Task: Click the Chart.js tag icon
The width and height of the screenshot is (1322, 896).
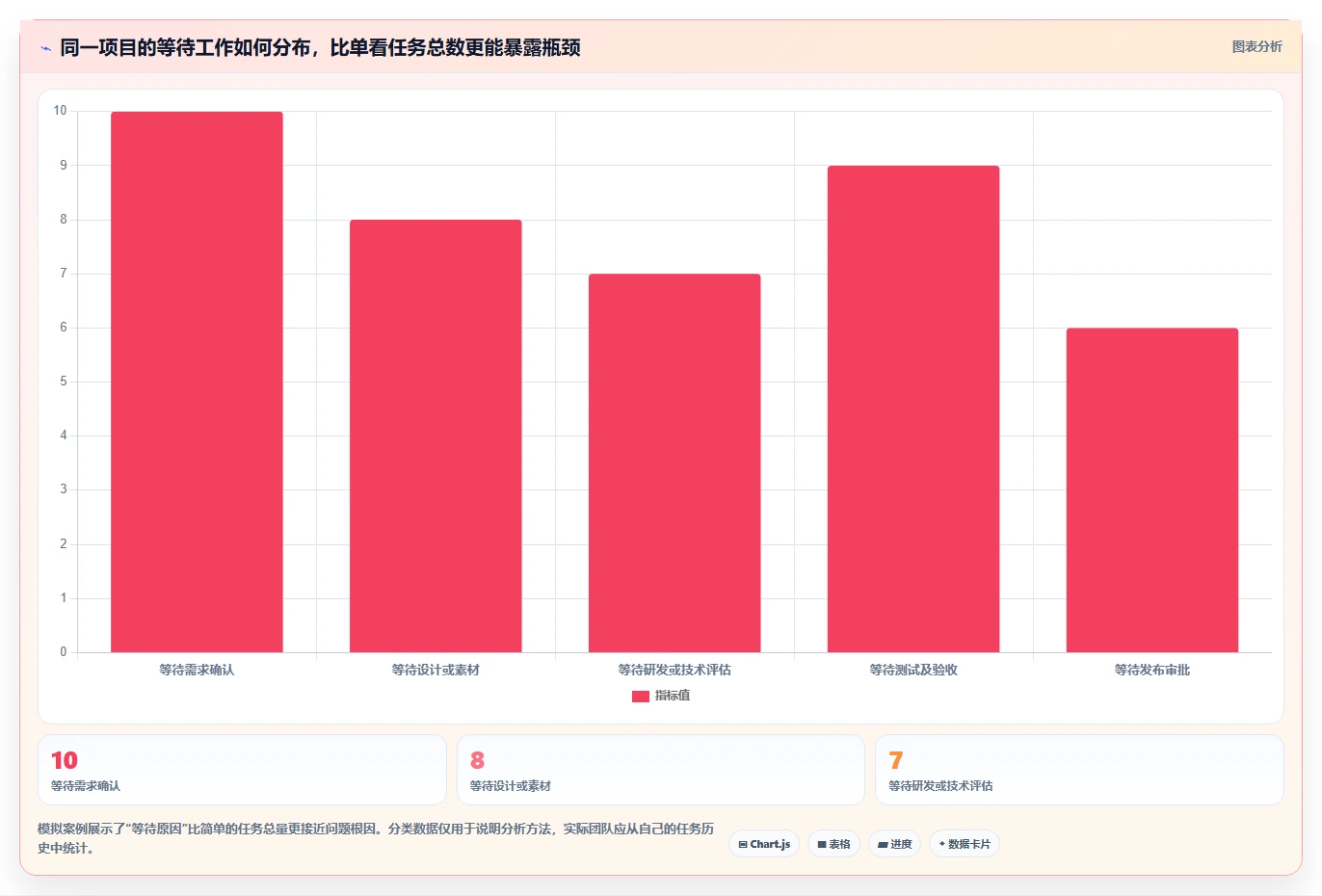Action: tap(743, 844)
